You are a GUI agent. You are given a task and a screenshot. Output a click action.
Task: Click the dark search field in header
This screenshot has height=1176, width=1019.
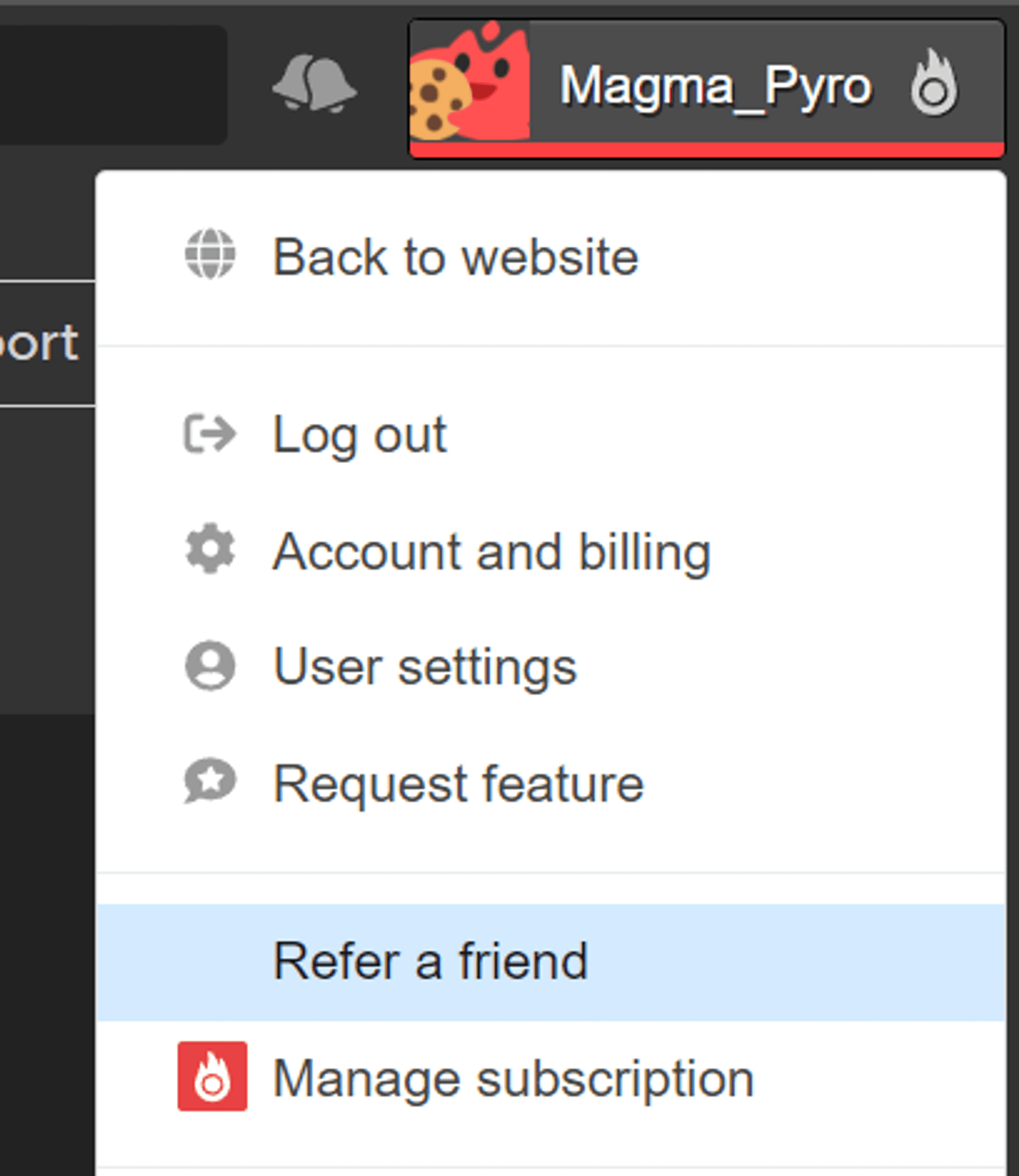(113, 84)
